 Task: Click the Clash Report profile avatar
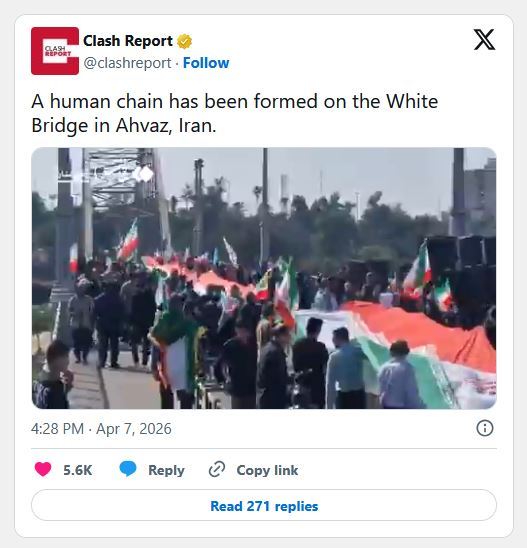pos(55,51)
